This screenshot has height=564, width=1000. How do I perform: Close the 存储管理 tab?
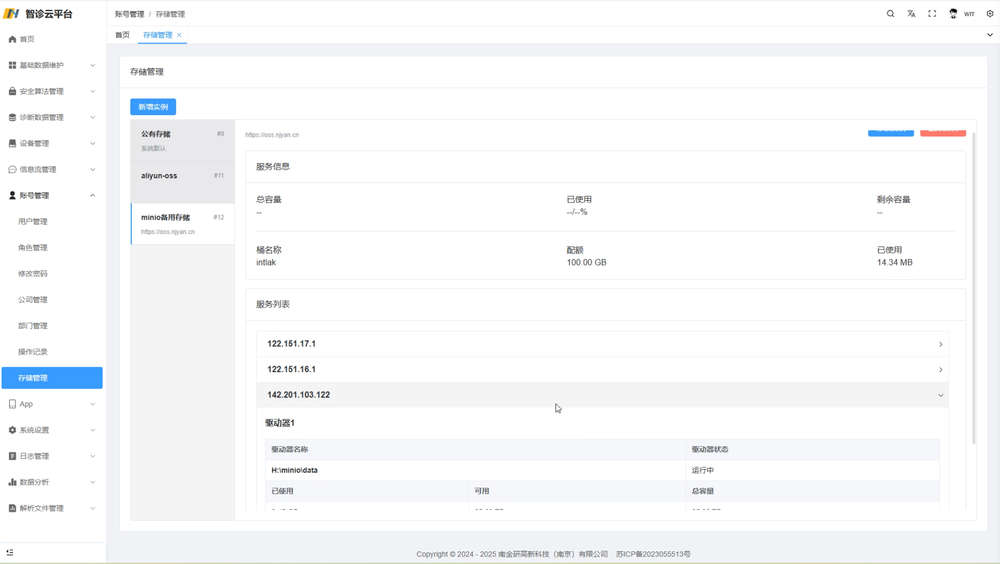(x=179, y=35)
